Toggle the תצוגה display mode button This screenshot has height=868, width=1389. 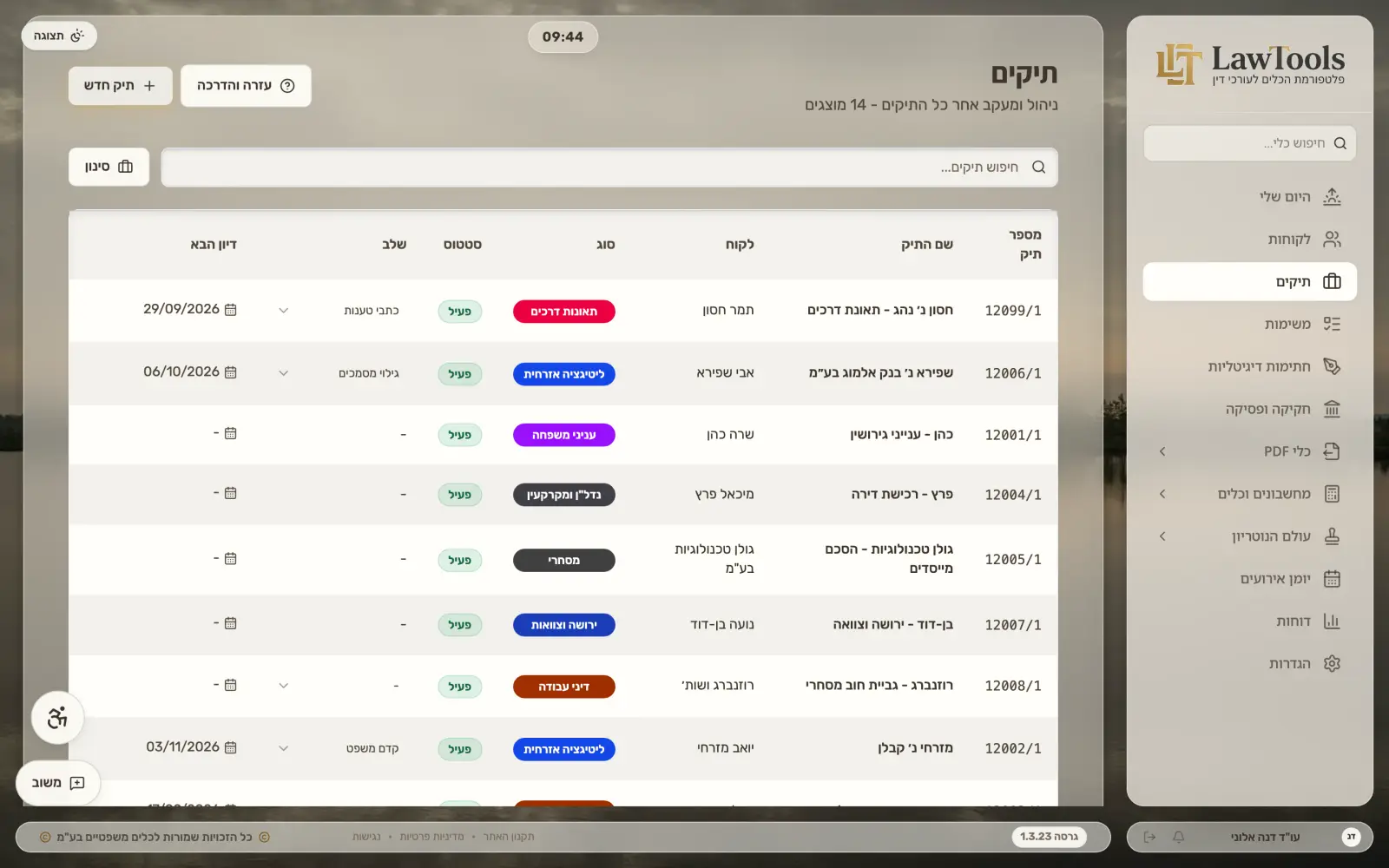point(59,36)
